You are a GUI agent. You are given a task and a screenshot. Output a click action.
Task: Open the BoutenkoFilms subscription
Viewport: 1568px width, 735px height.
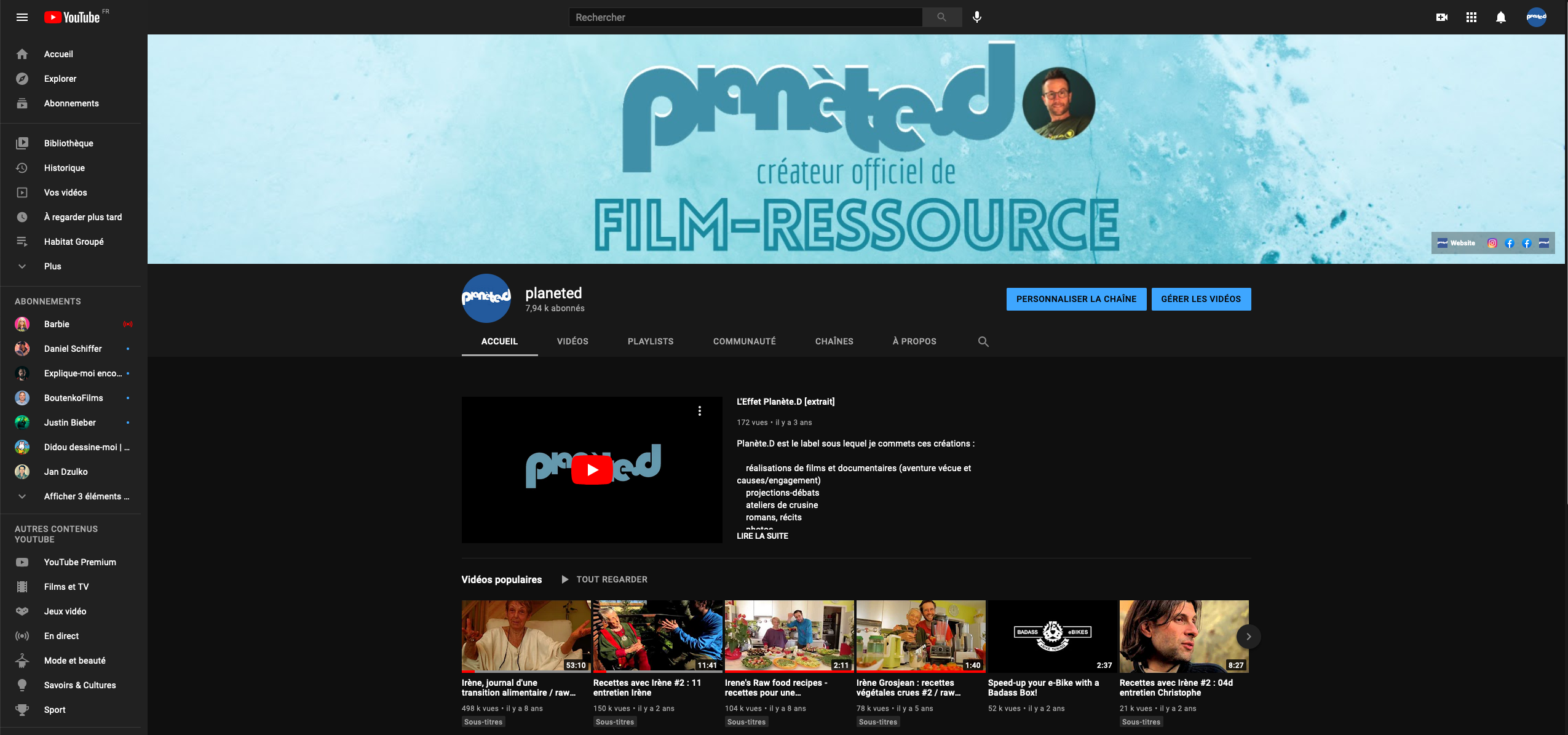click(74, 398)
